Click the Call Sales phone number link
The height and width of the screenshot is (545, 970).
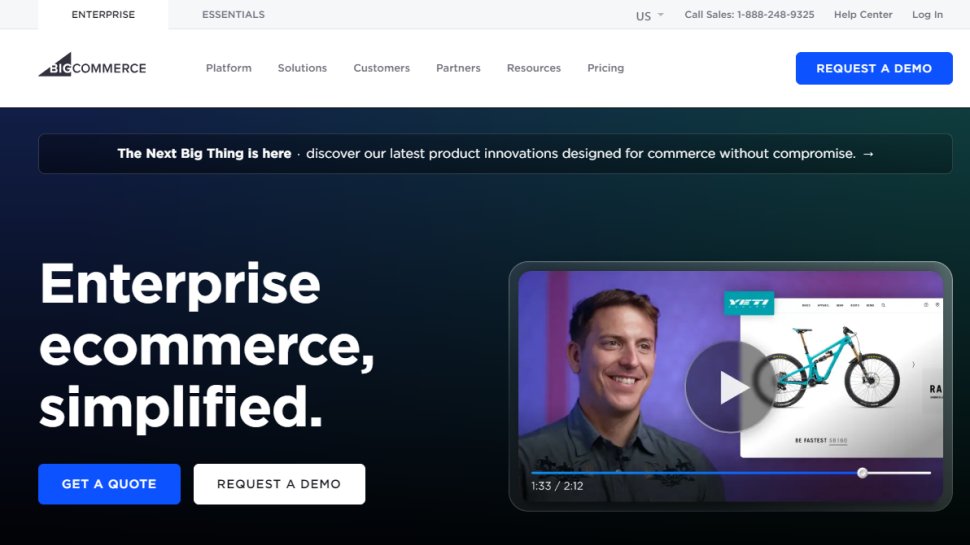click(x=749, y=15)
